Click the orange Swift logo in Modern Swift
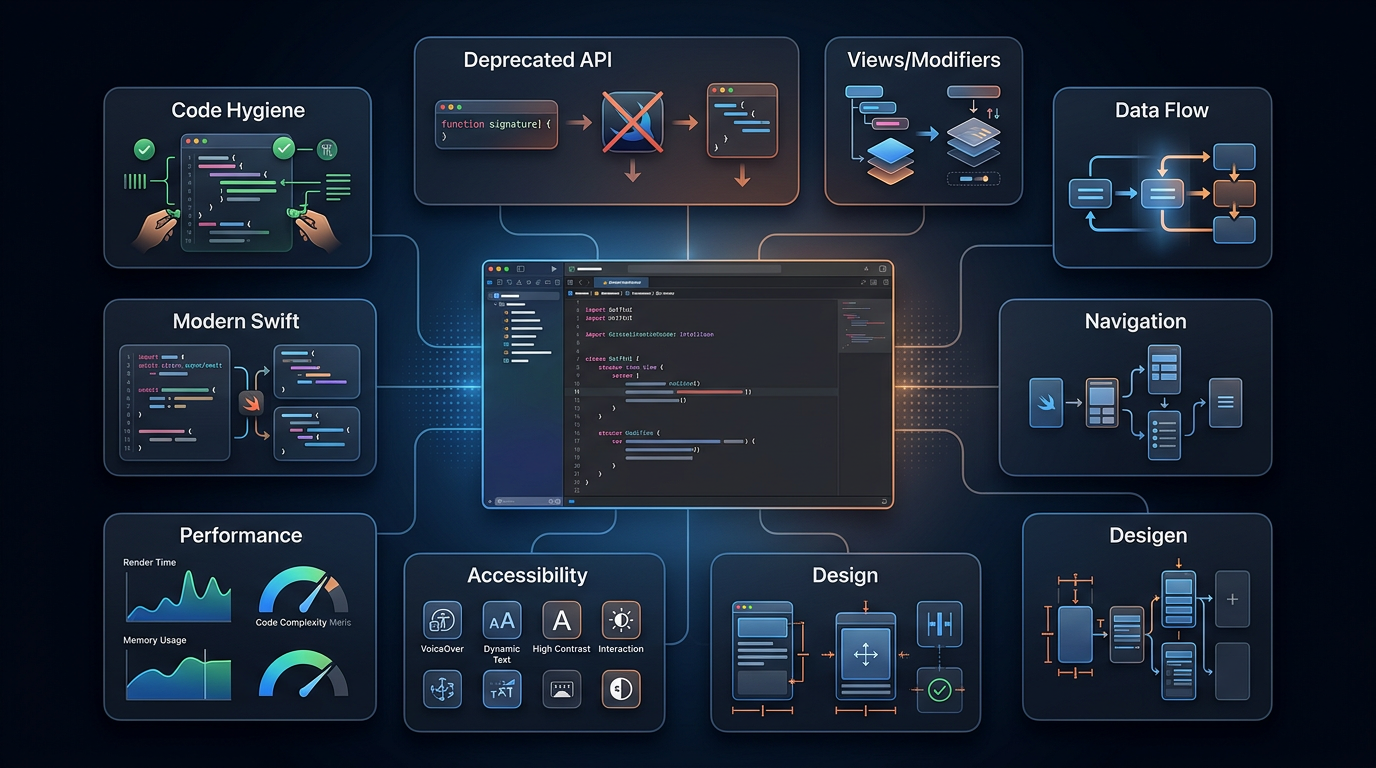The image size is (1376, 768). coord(251,404)
